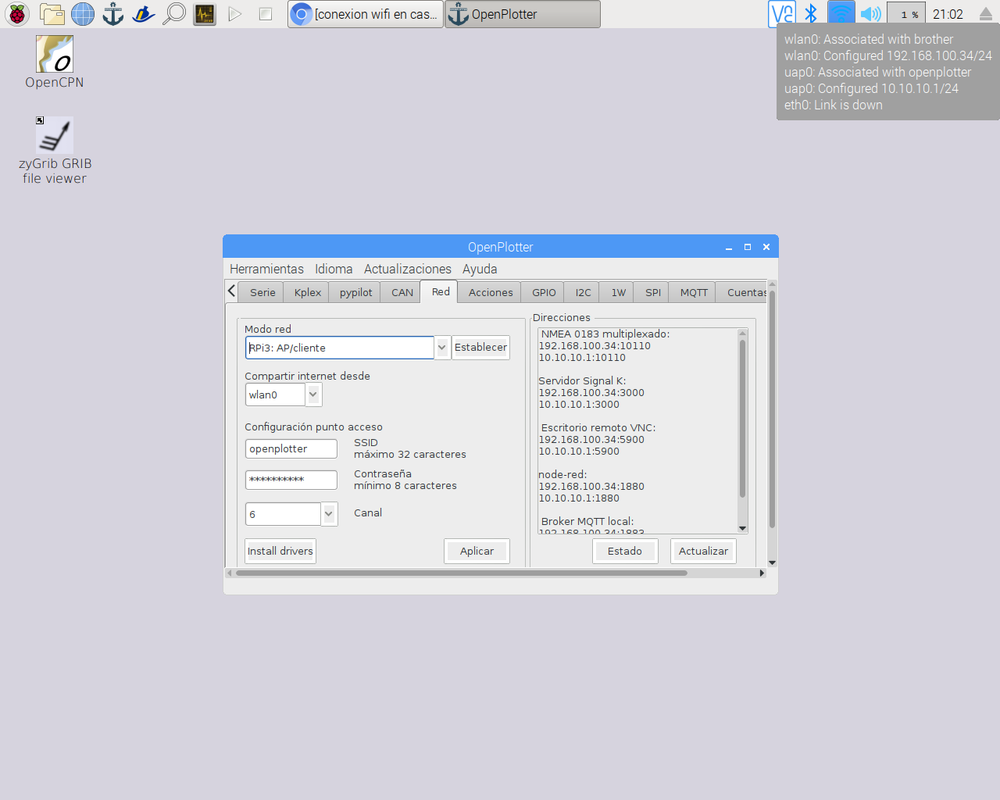Expand the Modo red dropdown arrow
This screenshot has width=1000, height=800.
point(442,348)
